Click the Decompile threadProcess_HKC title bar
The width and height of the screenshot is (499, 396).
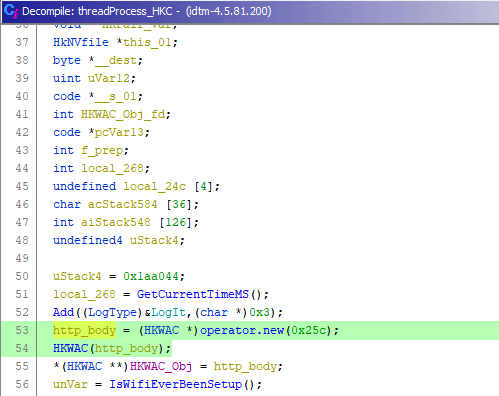click(x=249, y=11)
